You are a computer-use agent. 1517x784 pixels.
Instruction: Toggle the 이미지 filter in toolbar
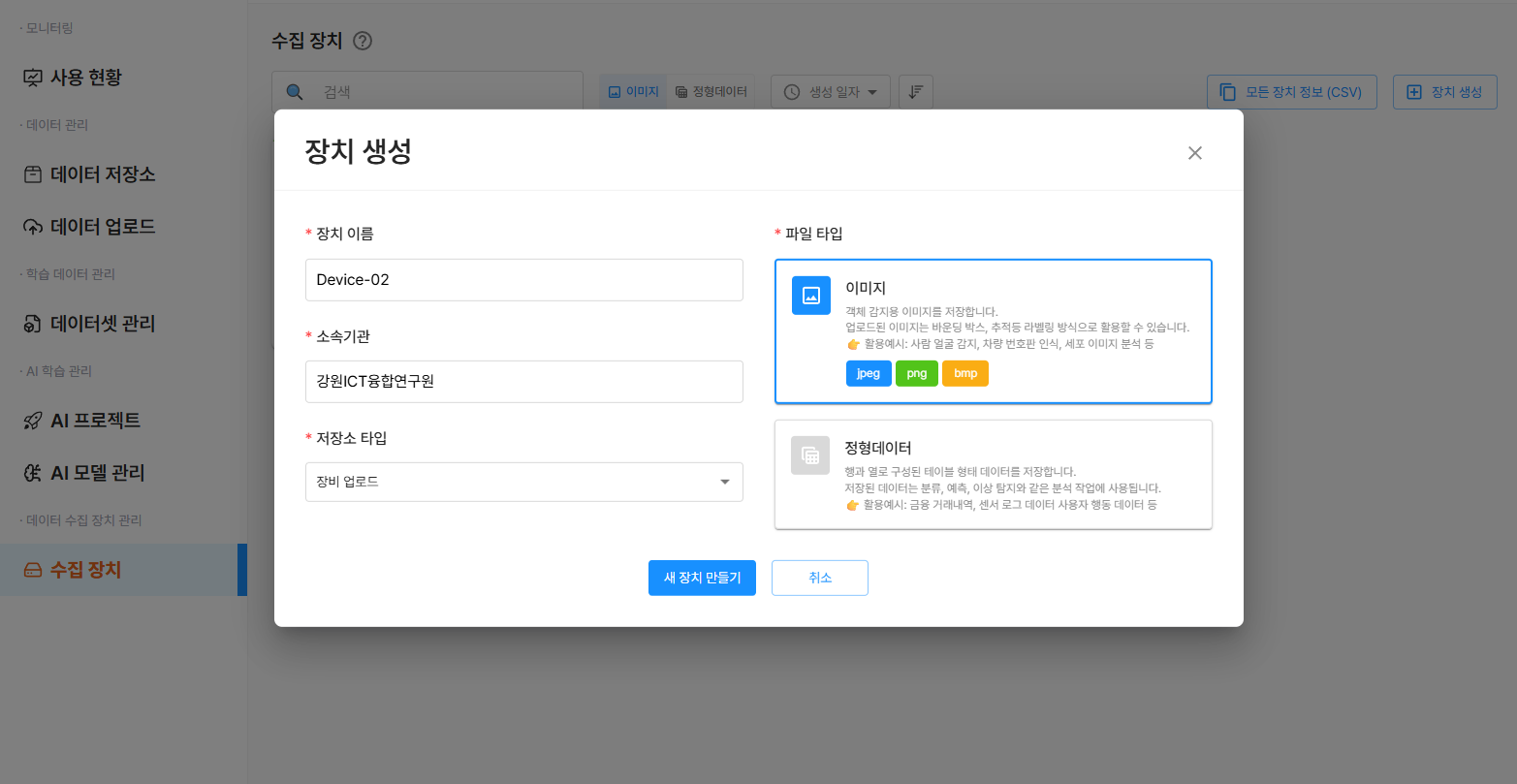(x=633, y=92)
